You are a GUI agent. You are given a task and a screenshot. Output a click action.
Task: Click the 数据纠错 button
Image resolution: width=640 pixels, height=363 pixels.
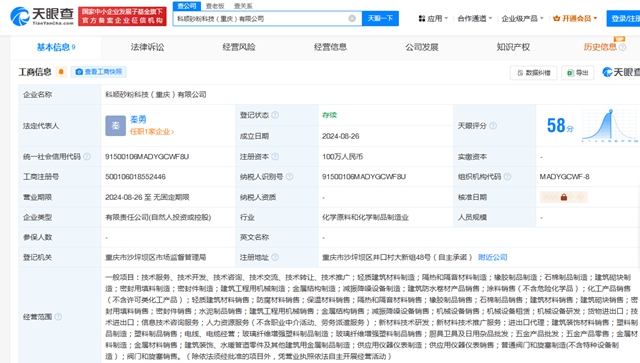point(533,73)
